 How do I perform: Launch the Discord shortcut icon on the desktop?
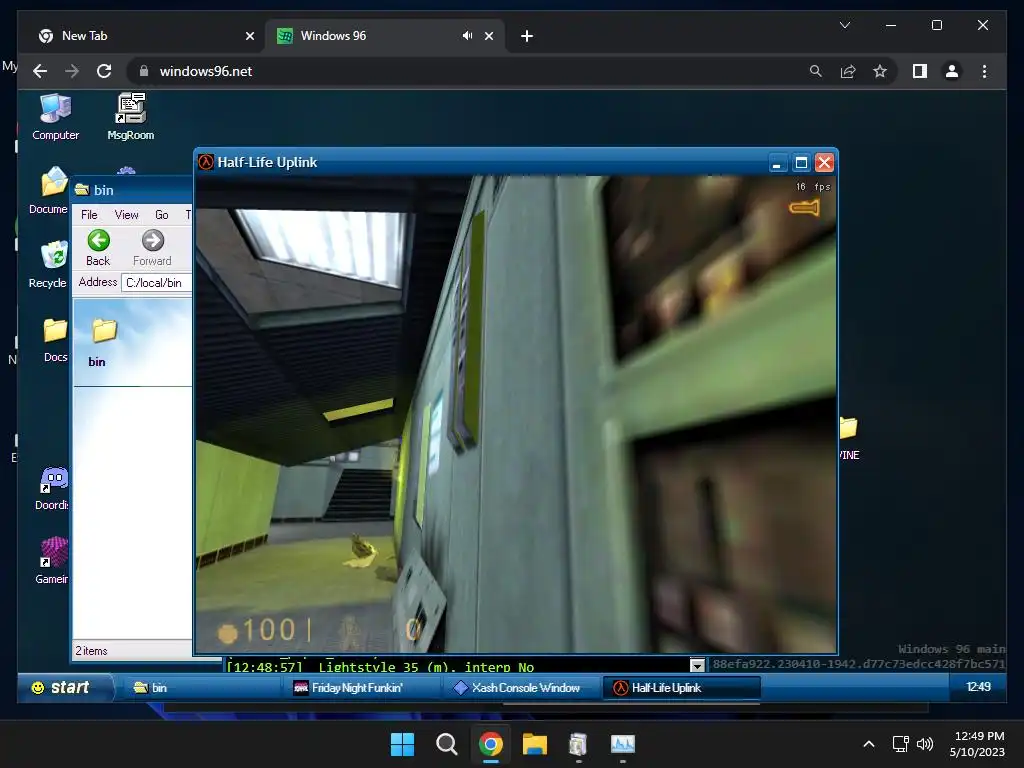[54, 487]
